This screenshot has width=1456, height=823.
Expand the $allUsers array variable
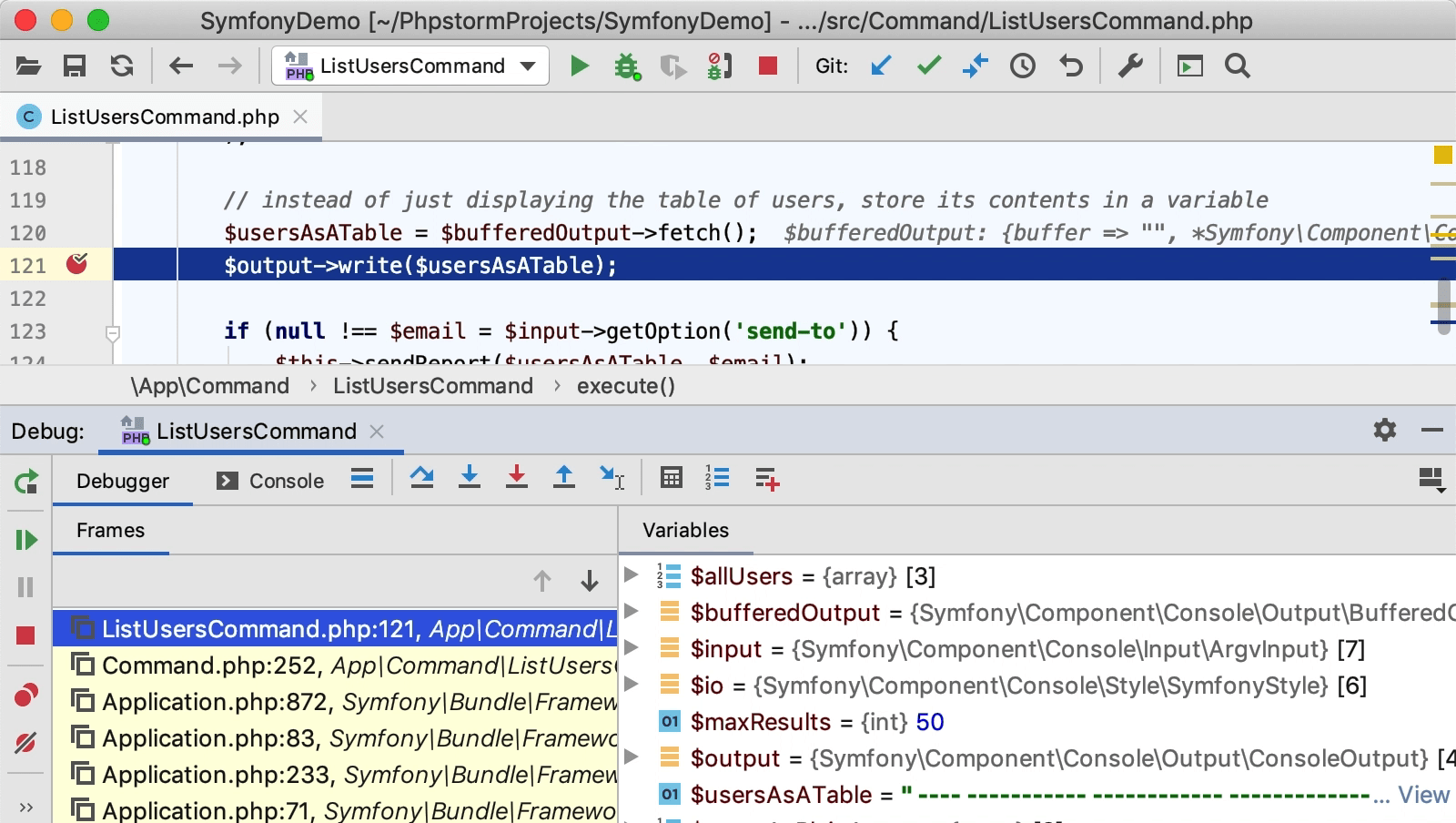coord(630,575)
